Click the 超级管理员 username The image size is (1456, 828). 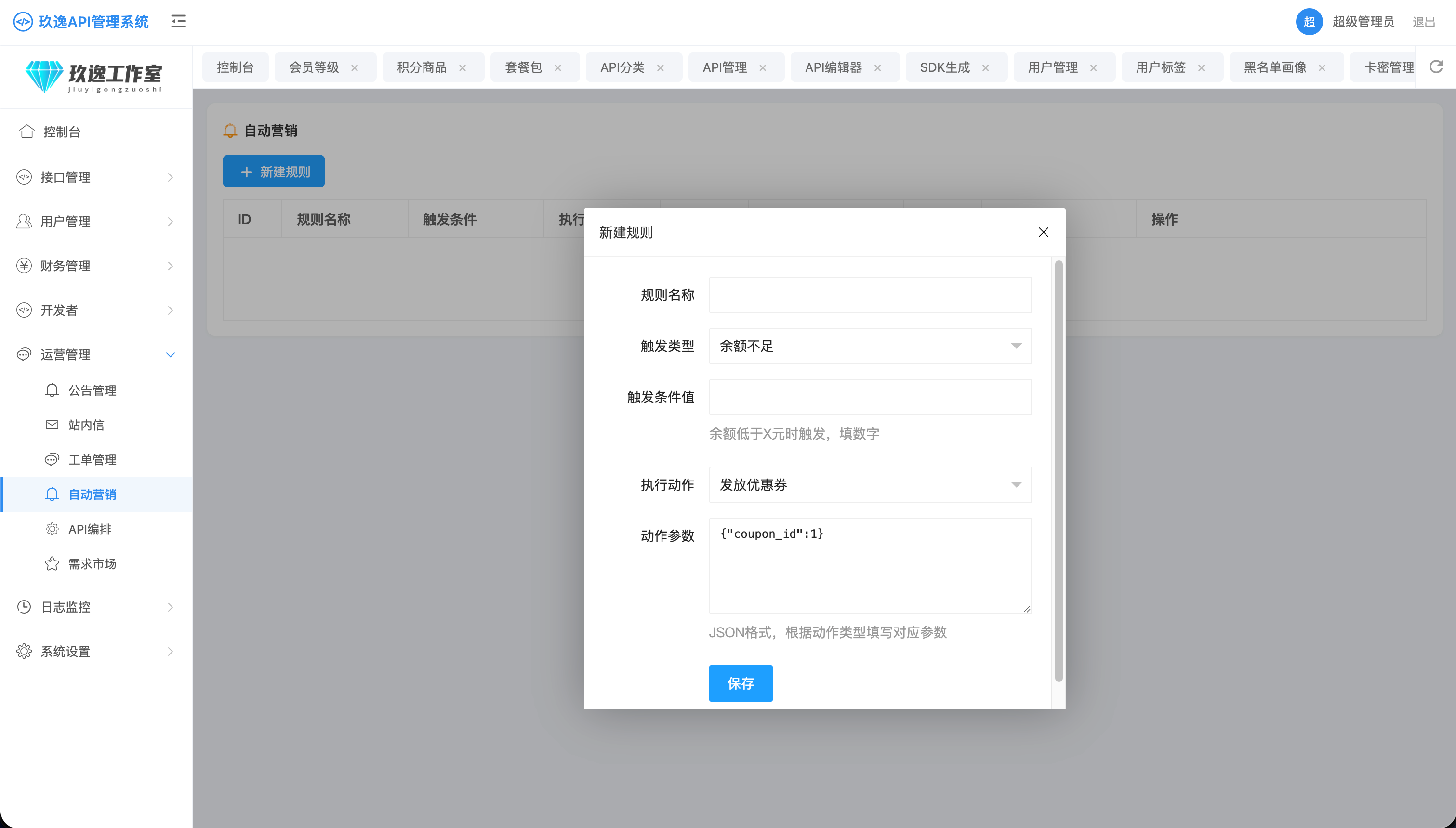click(x=1363, y=22)
